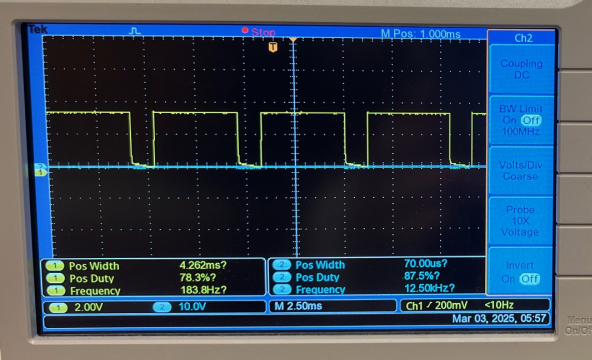Click the channel 2 ground reference marker
The width and height of the screenshot is (592, 360).
tap(41, 166)
